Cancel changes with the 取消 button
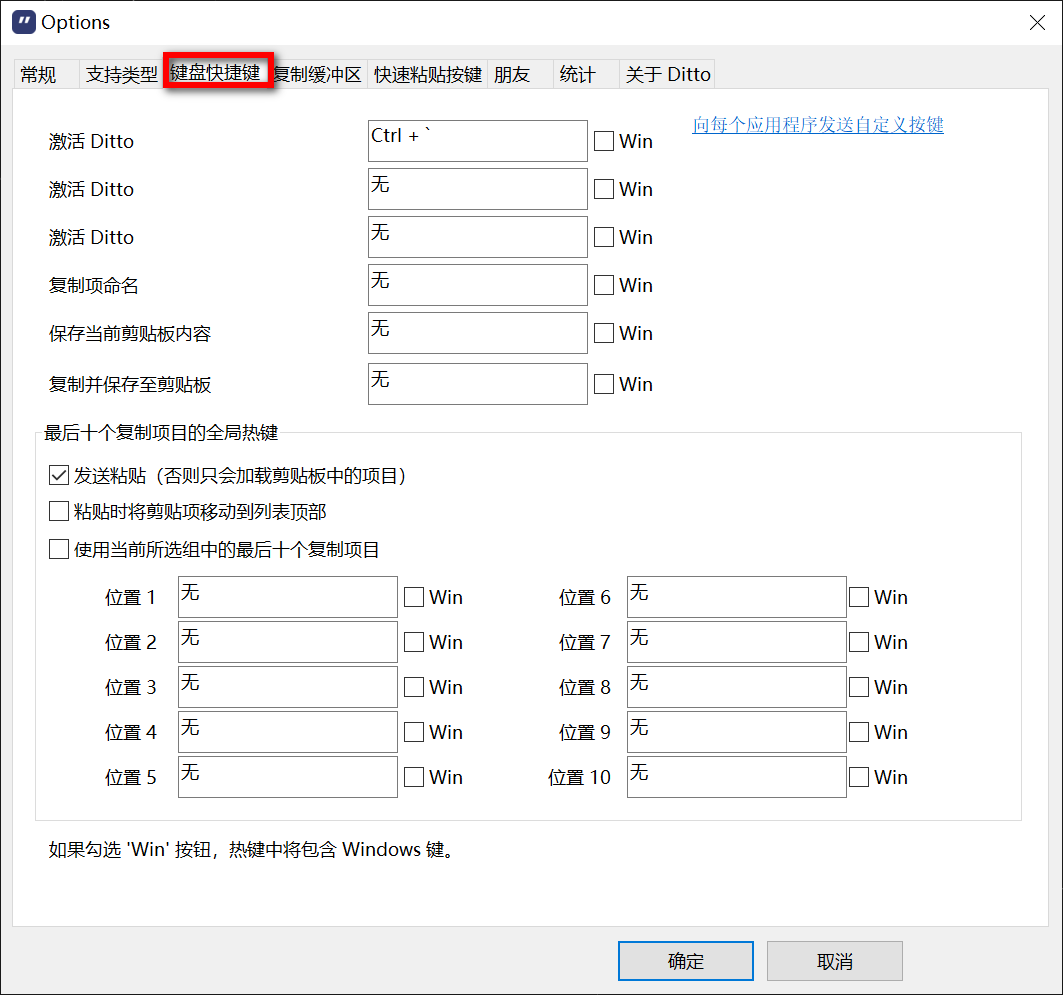 [x=835, y=960]
